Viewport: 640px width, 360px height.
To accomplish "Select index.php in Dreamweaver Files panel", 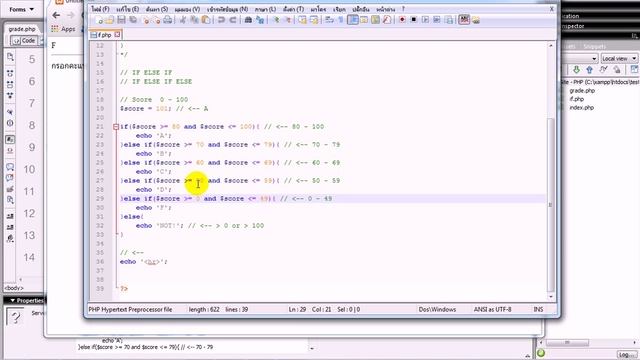I will point(581,108).
